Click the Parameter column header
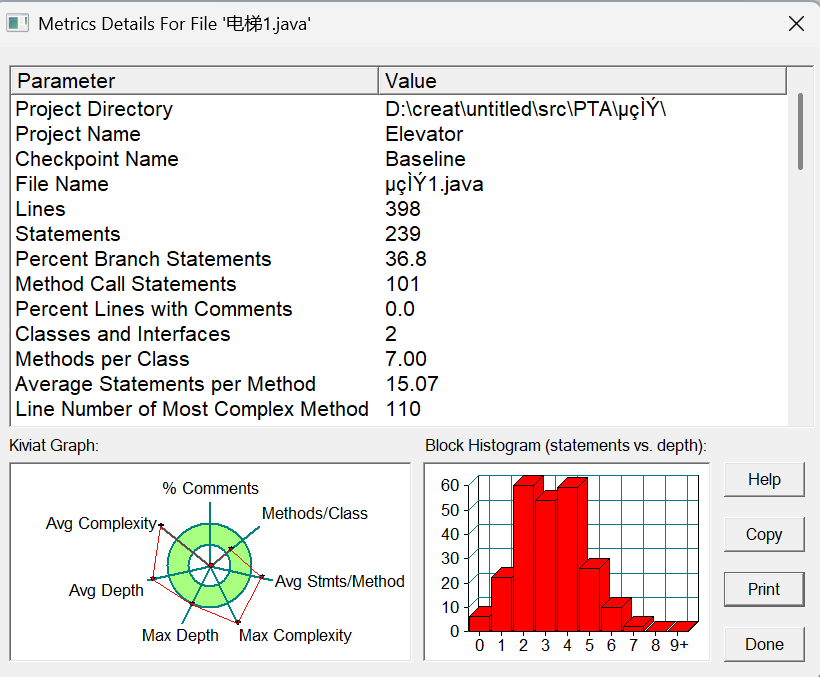The width and height of the screenshot is (820, 677). point(194,81)
